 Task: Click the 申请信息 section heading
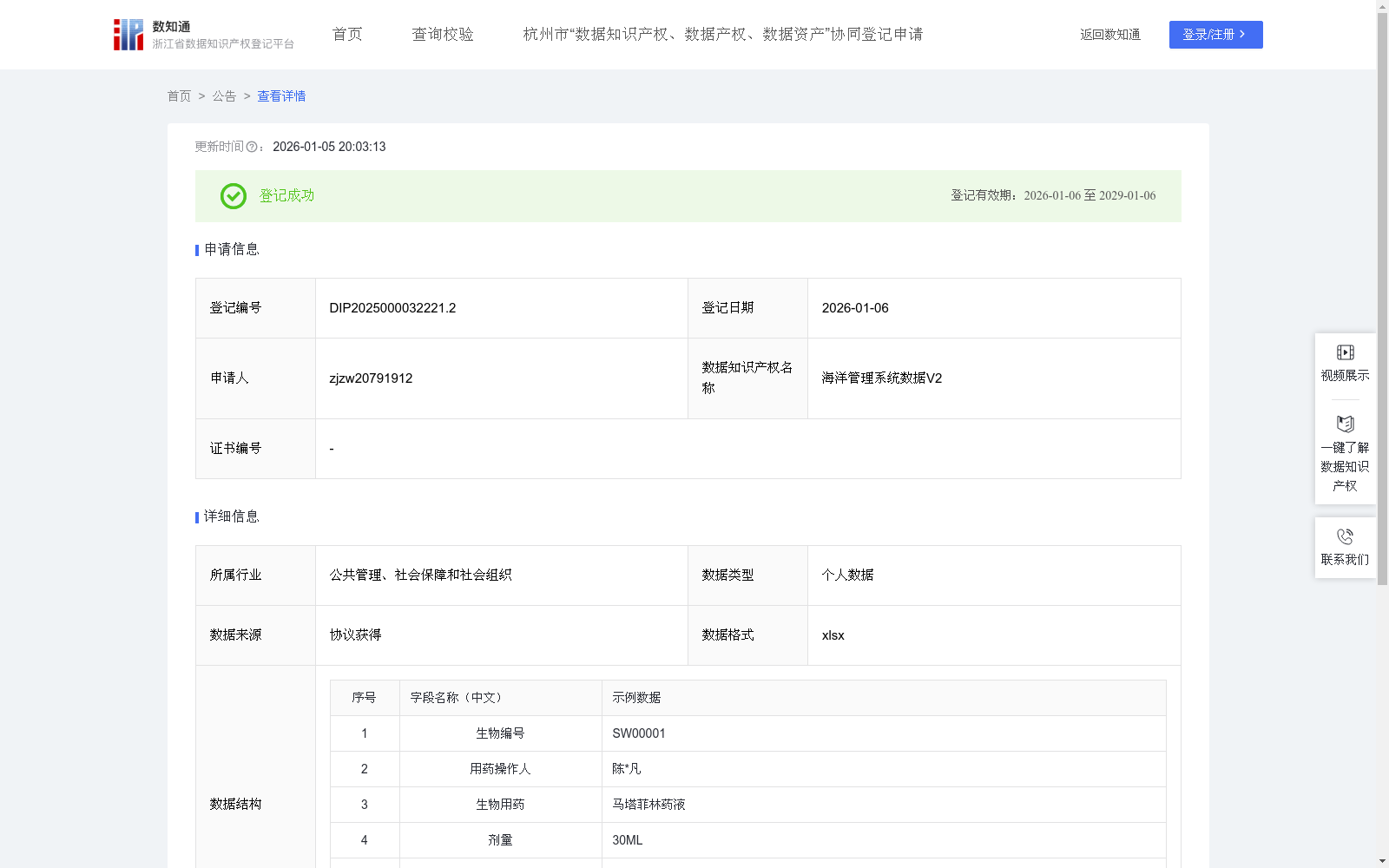(x=232, y=250)
